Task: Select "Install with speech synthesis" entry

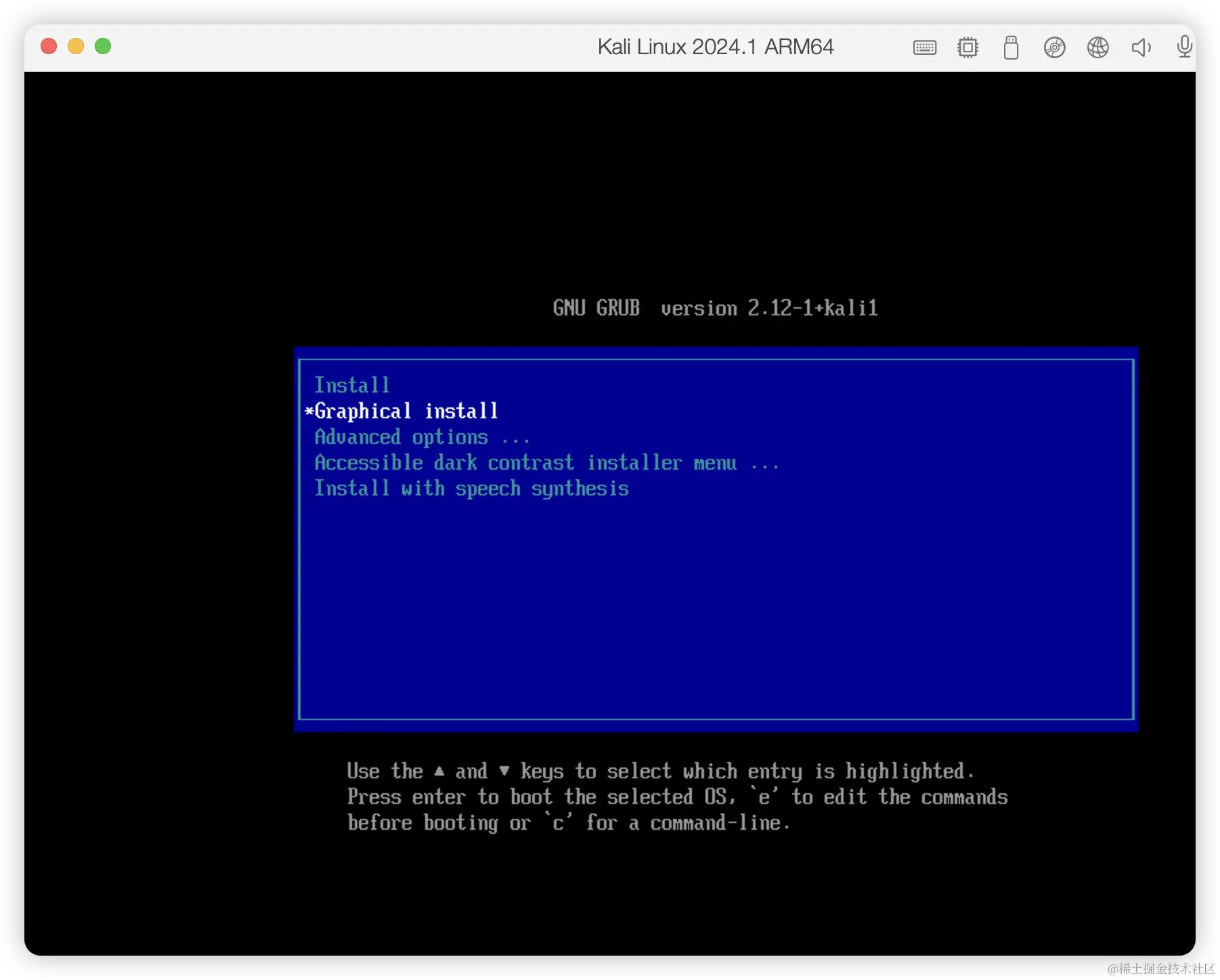Action: (472, 489)
